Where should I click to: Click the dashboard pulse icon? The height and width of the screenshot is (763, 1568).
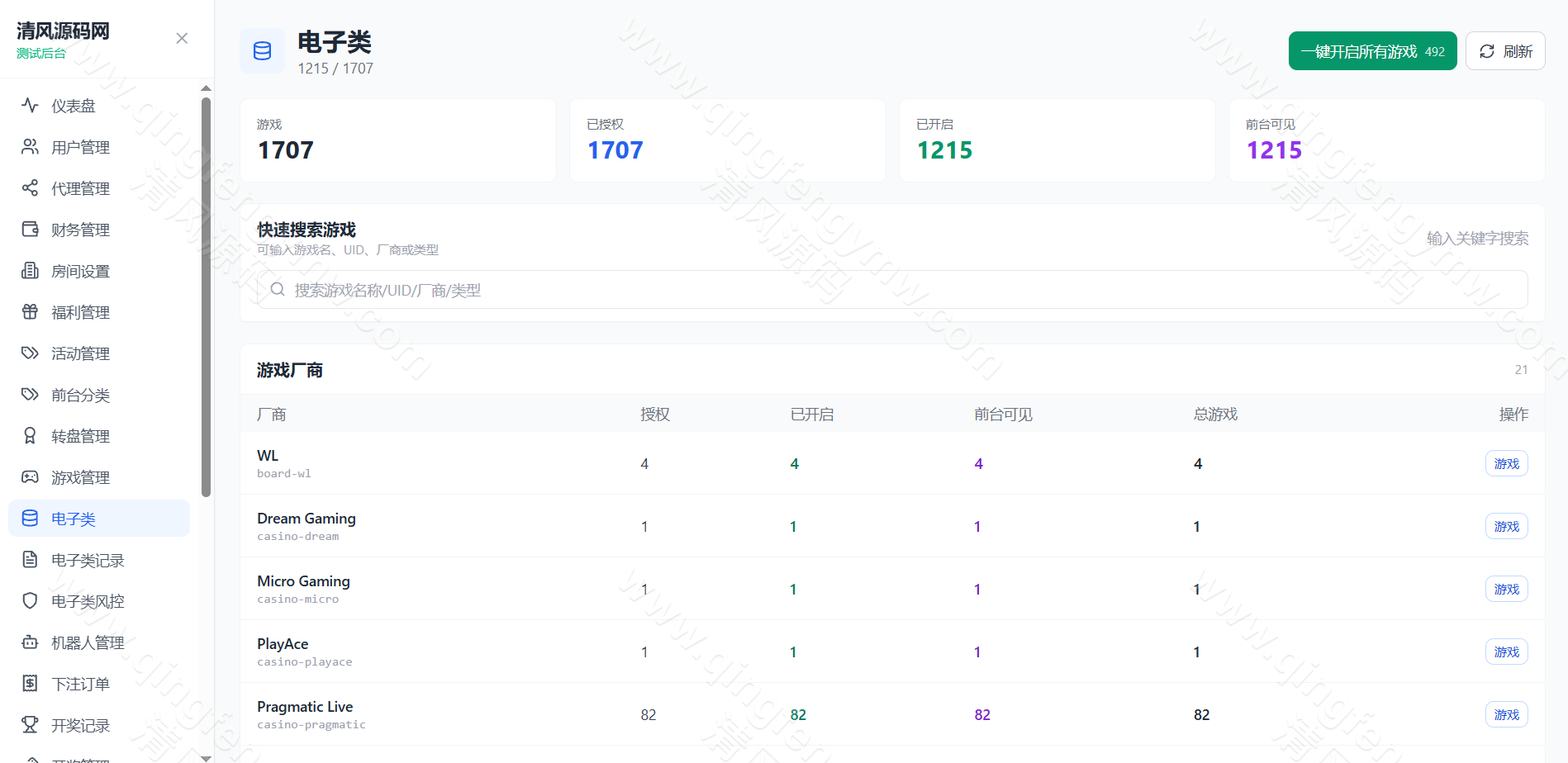point(30,106)
